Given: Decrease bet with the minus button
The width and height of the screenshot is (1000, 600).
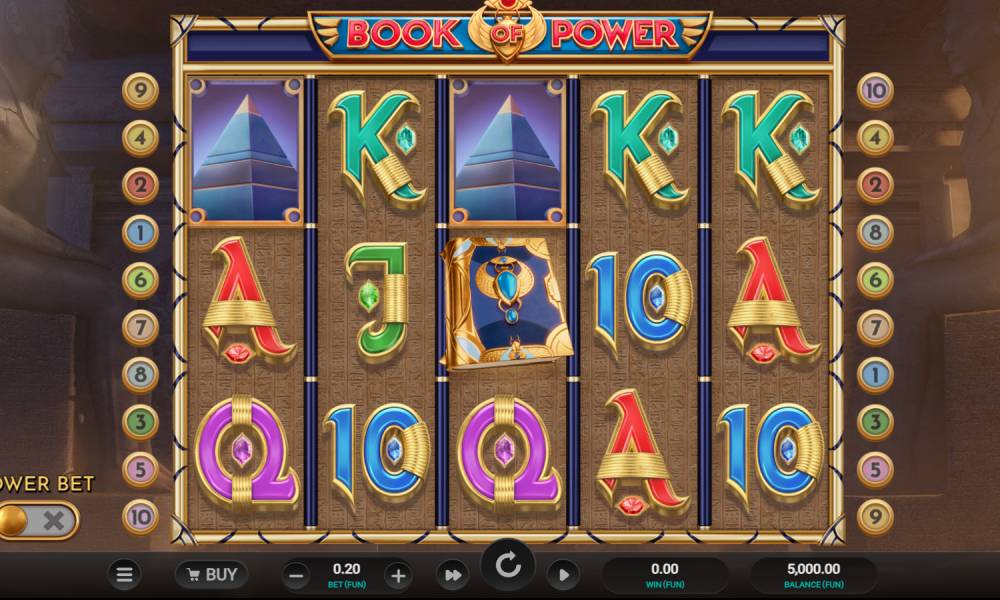Looking at the screenshot, I should click(296, 576).
